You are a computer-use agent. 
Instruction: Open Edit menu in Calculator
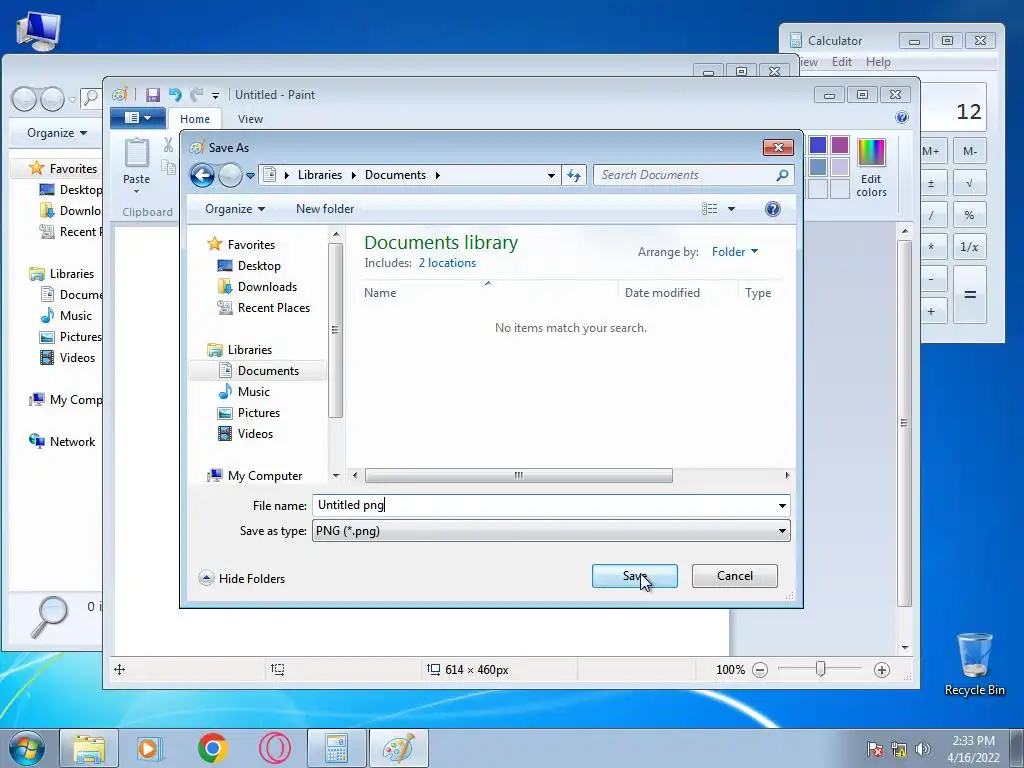tap(841, 62)
